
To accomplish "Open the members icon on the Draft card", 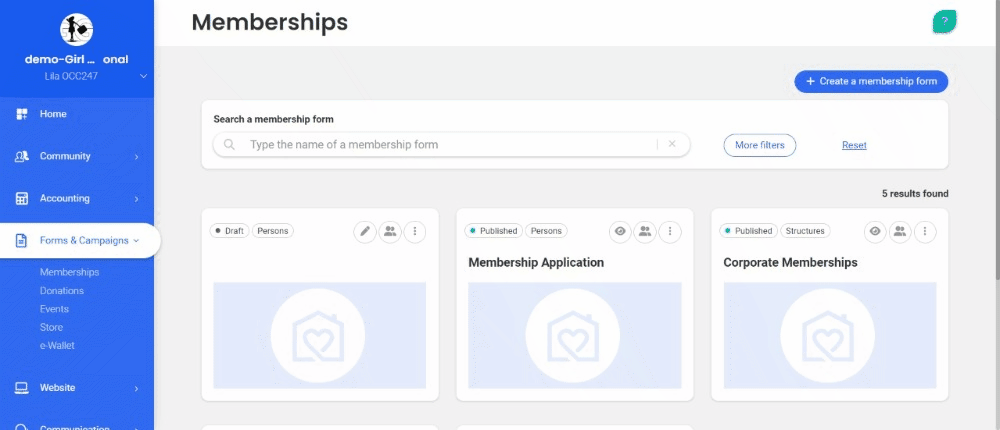I will [x=390, y=231].
